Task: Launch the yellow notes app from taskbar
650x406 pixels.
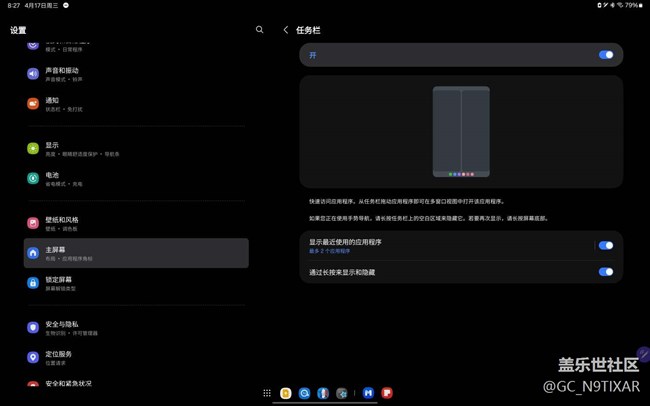Action: 286,393
